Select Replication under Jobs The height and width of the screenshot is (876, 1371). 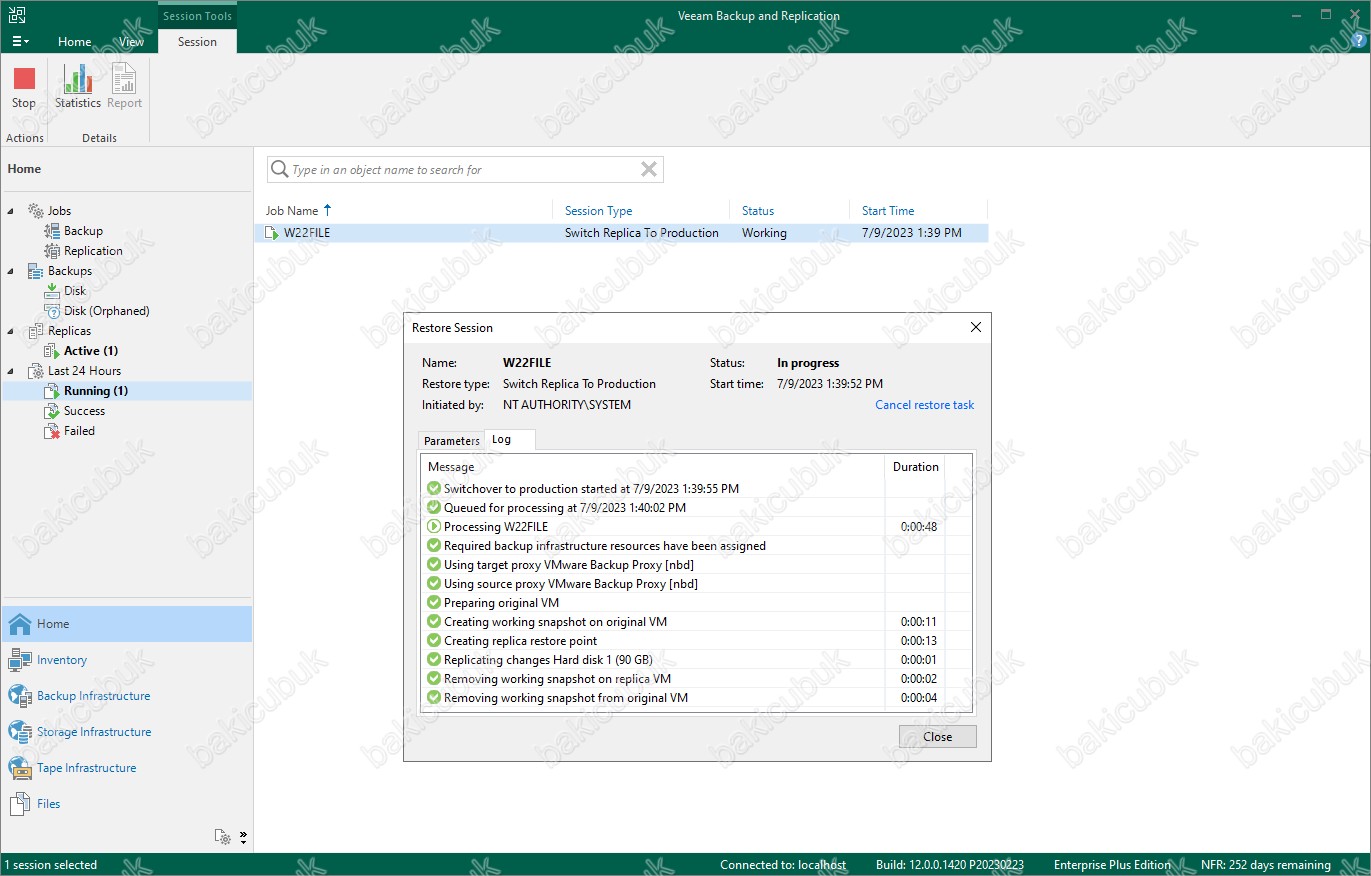[x=93, y=251]
